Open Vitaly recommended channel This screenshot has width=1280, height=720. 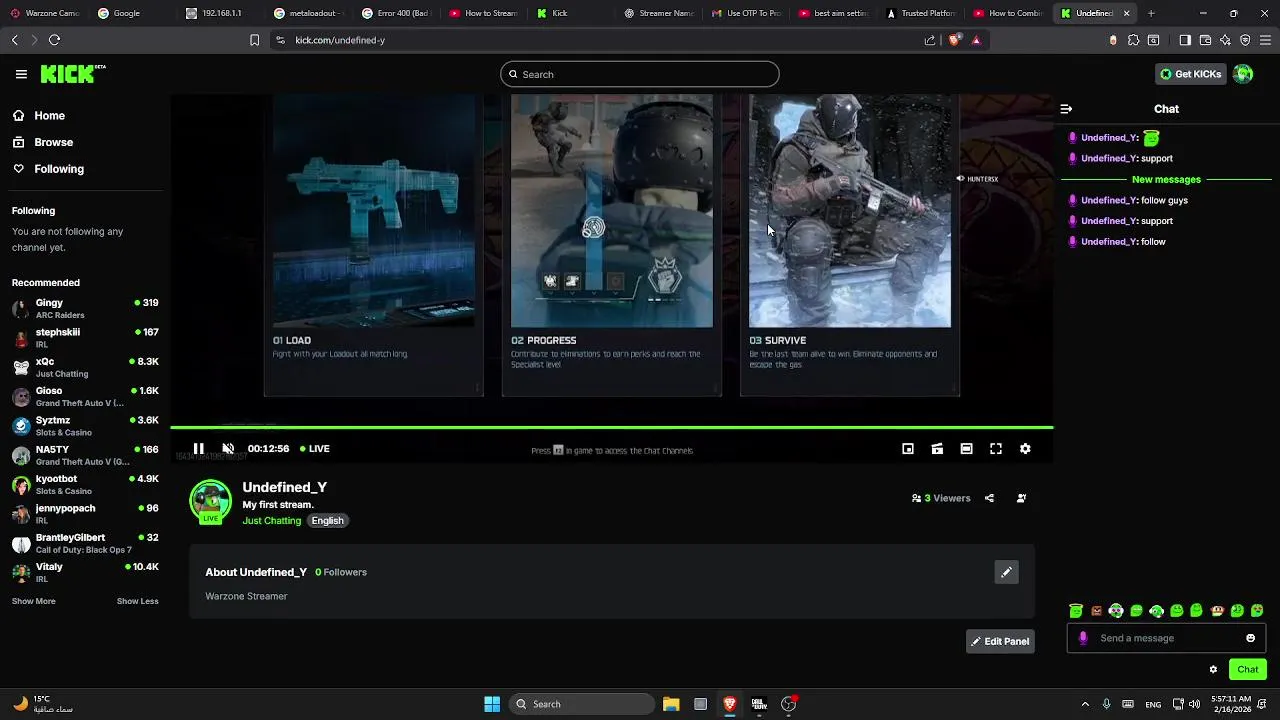click(85, 572)
